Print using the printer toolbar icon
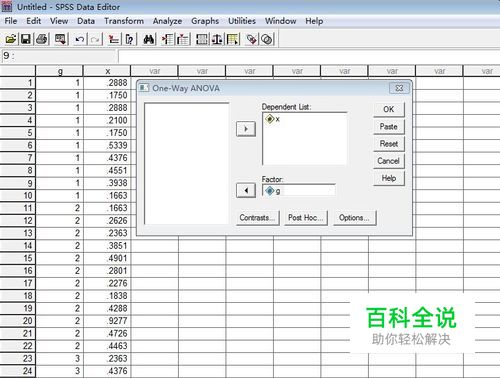The image size is (500, 378). 42,39
